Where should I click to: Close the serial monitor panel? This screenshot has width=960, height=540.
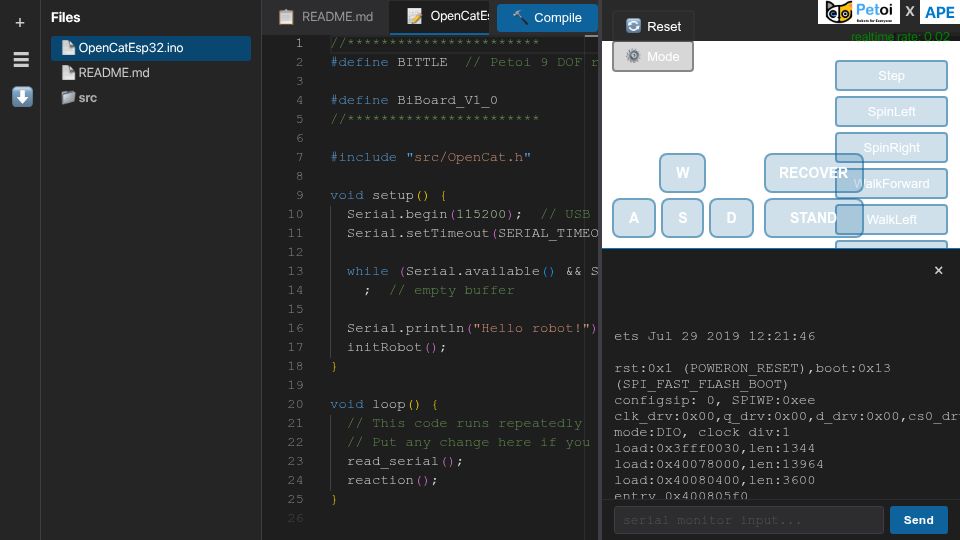pos(939,270)
